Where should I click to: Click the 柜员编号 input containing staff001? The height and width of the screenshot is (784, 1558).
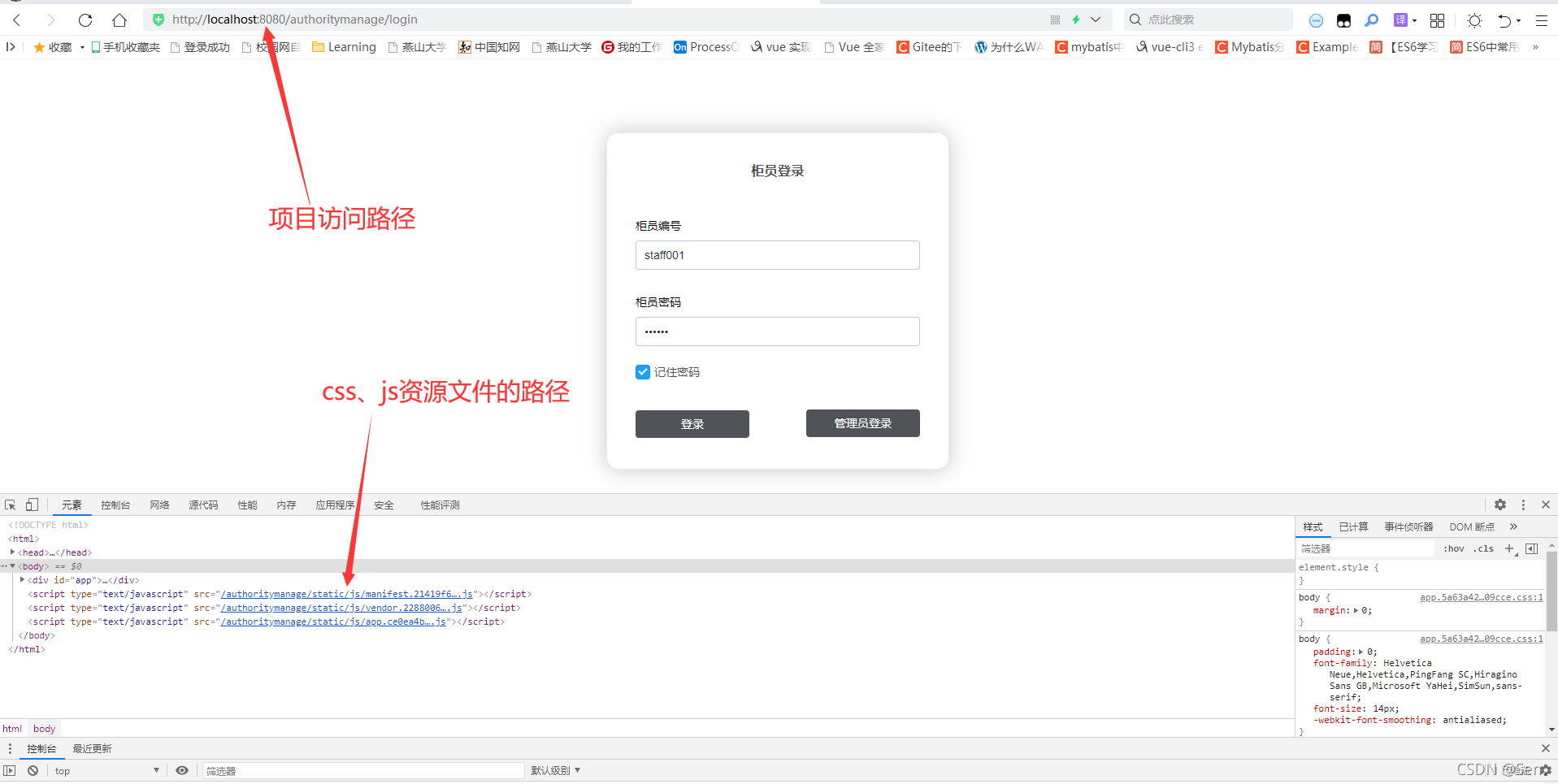tap(777, 255)
